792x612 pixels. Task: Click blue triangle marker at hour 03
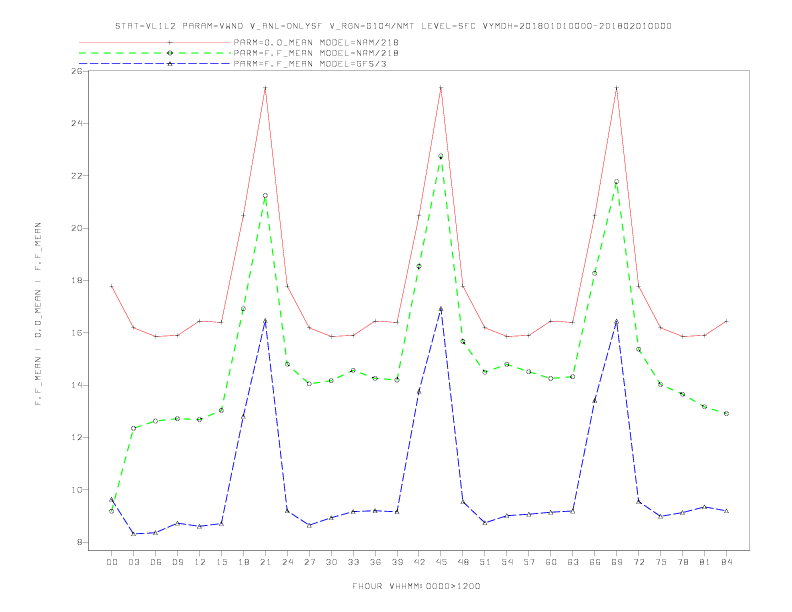pyautogui.click(x=133, y=533)
